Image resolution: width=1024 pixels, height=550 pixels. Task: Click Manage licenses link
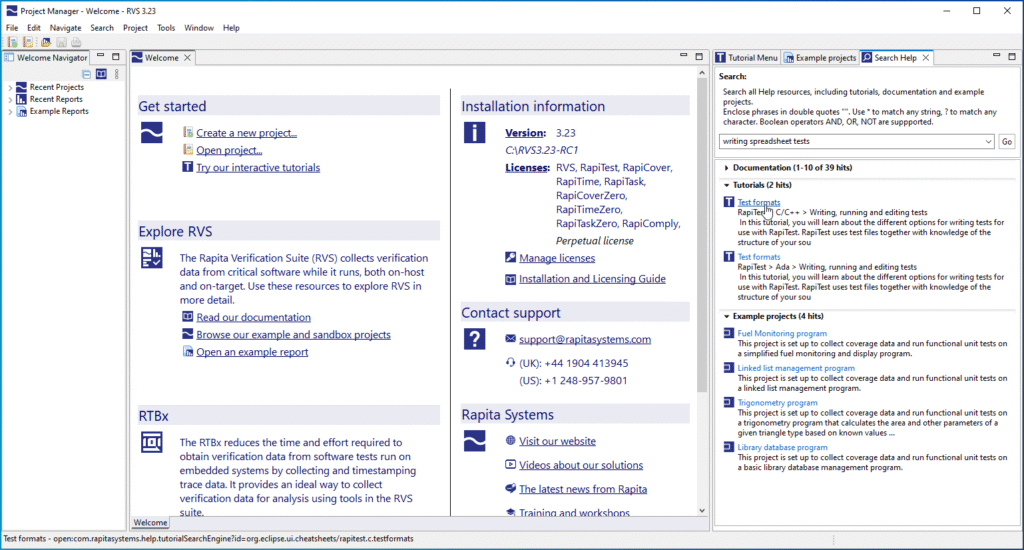click(557, 258)
